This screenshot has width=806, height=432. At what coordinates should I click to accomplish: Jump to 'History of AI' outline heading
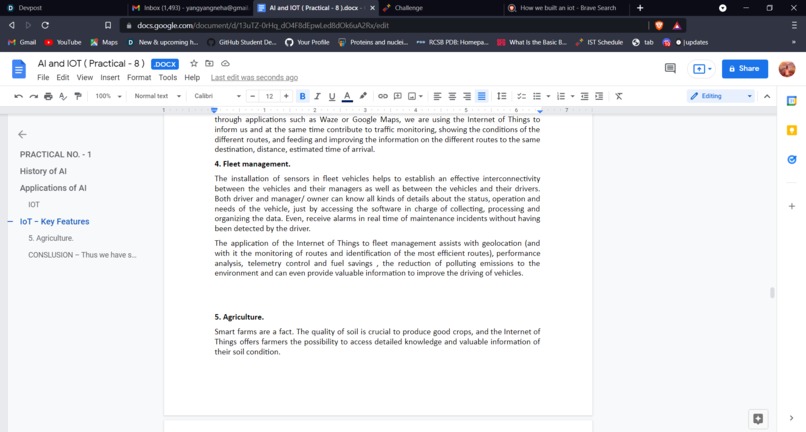(43, 171)
